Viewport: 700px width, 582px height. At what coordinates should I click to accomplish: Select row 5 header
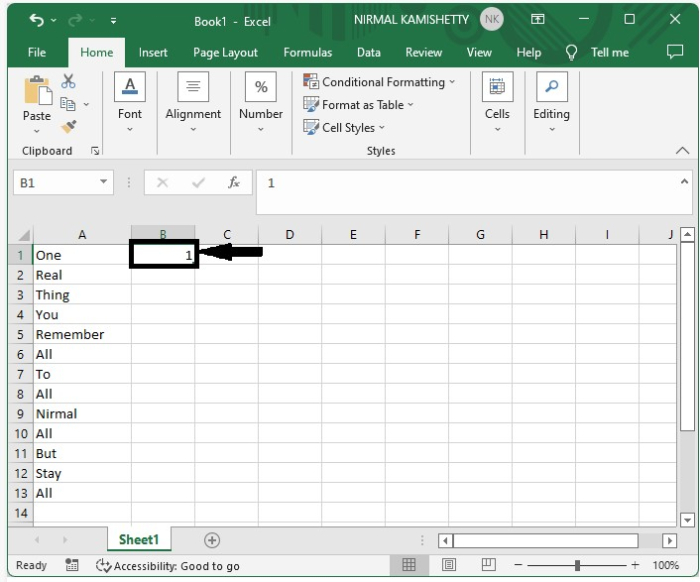tap(21, 334)
